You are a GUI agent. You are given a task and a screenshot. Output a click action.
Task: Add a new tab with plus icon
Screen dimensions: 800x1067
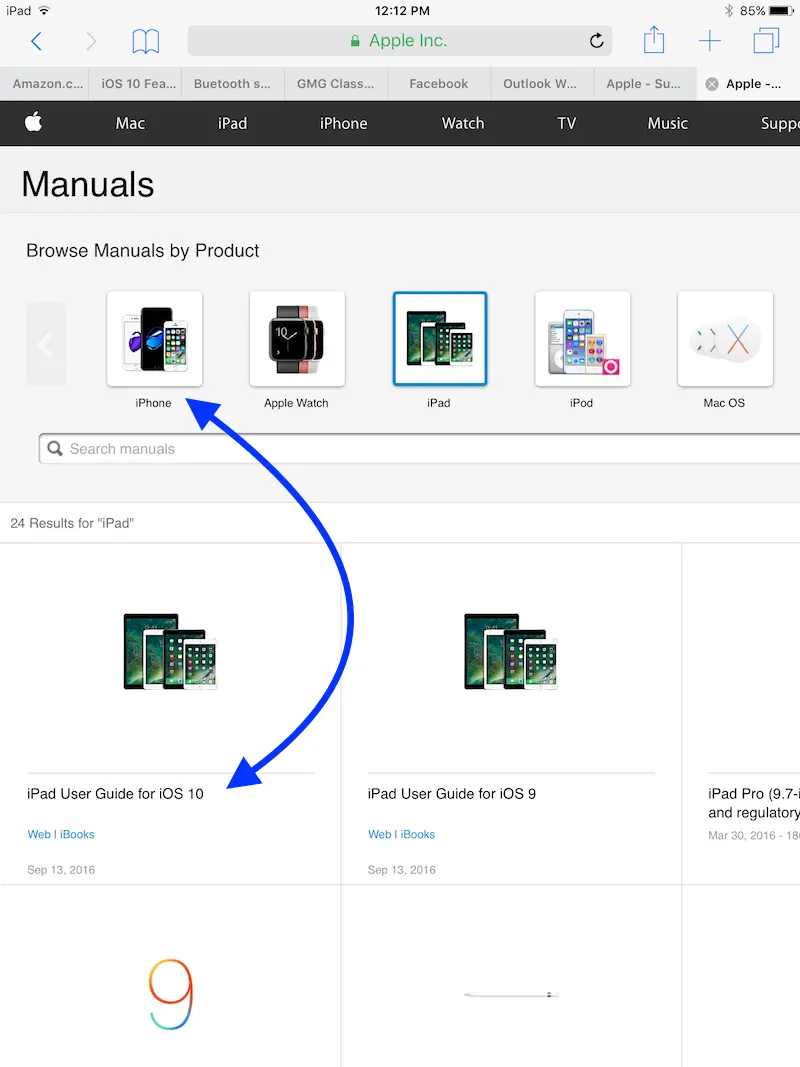[709, 41]
